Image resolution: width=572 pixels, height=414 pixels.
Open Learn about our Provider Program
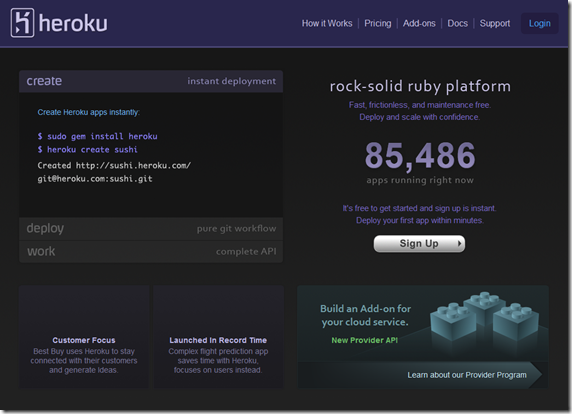[467, 375]
